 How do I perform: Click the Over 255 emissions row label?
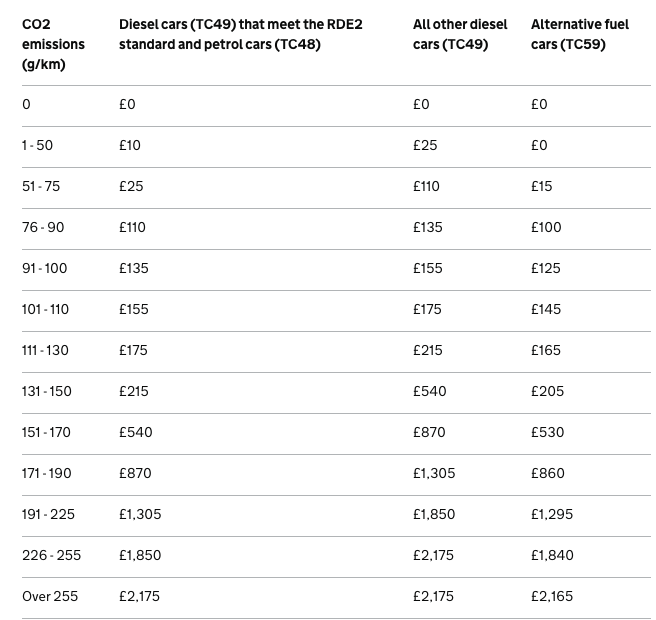tap(50, 597)
